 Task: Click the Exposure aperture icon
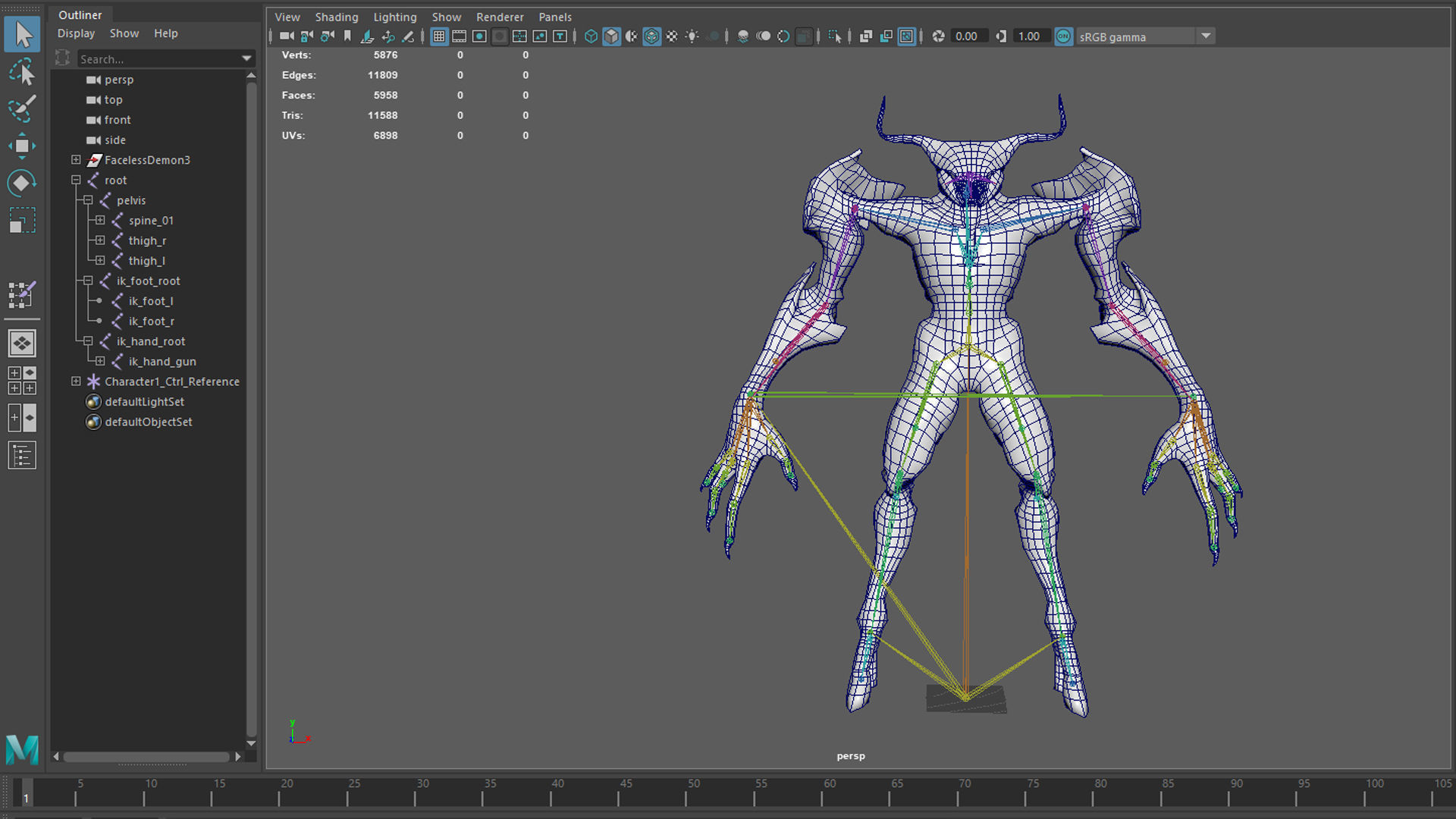point(938,36)
